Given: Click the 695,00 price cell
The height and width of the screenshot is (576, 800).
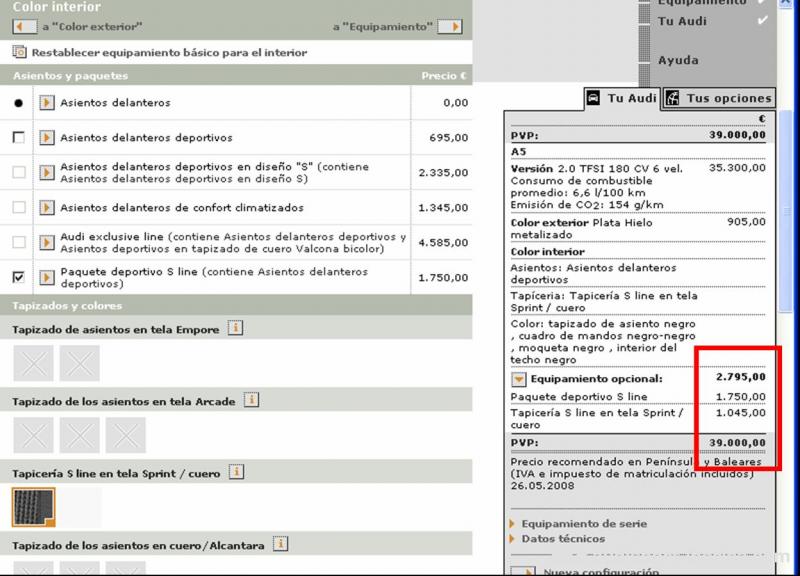Looking at the screenshot, I should (441, 138).
